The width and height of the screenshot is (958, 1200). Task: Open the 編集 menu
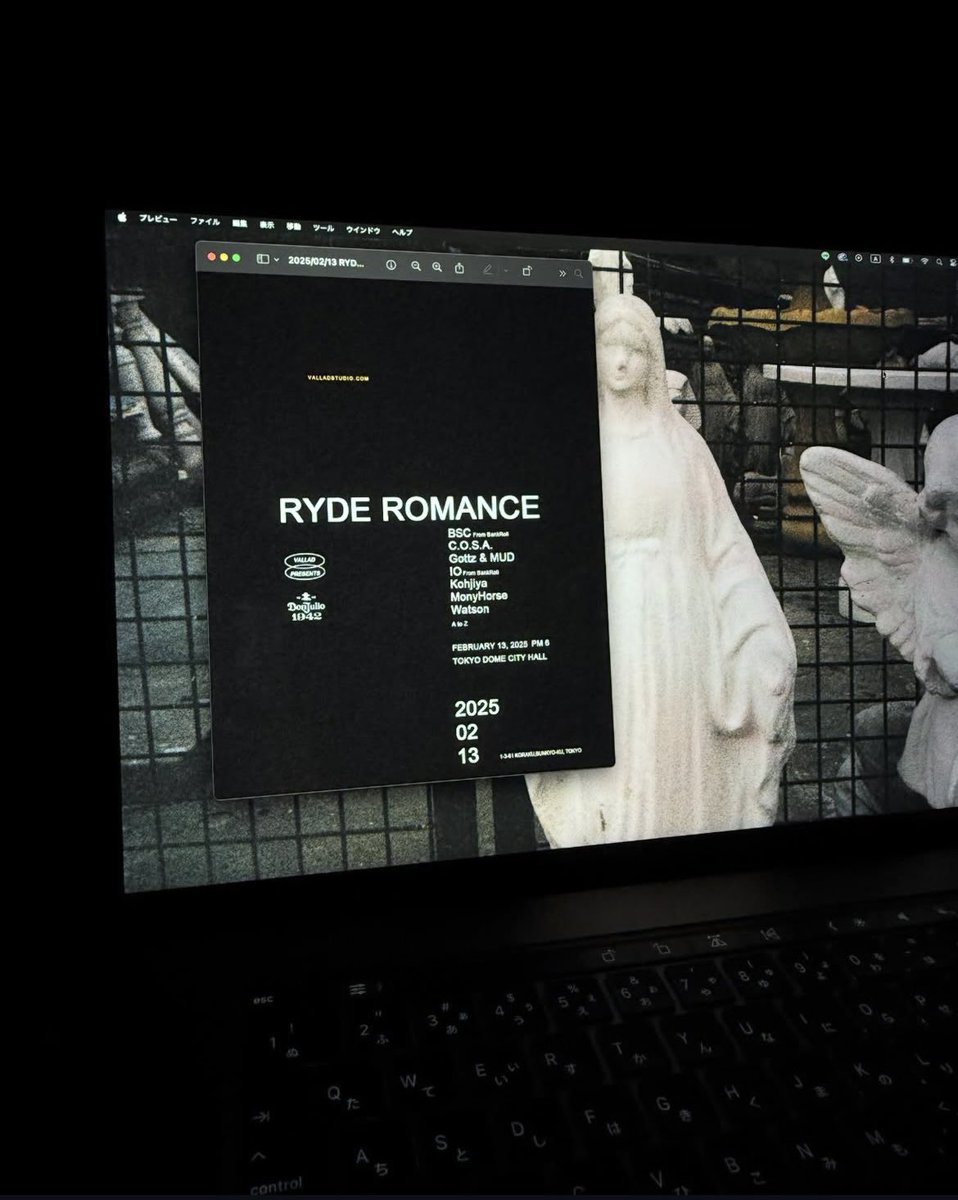240,224
